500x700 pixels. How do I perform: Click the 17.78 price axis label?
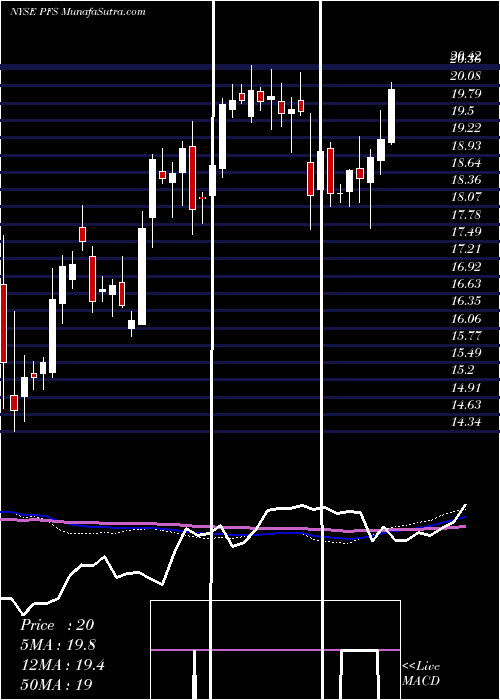[x=466, y=214]
